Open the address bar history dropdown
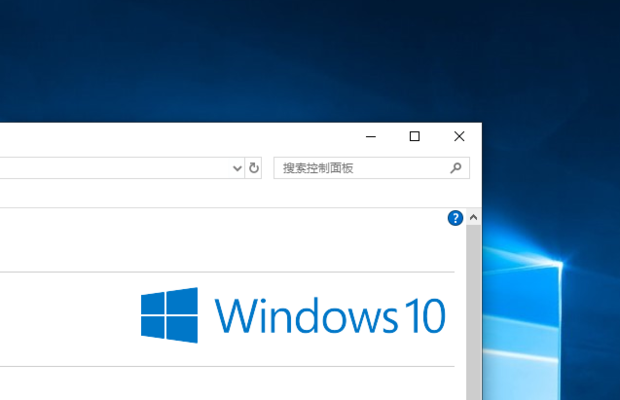The height and width of the screenshot is (400, 620). coord(237,168)
